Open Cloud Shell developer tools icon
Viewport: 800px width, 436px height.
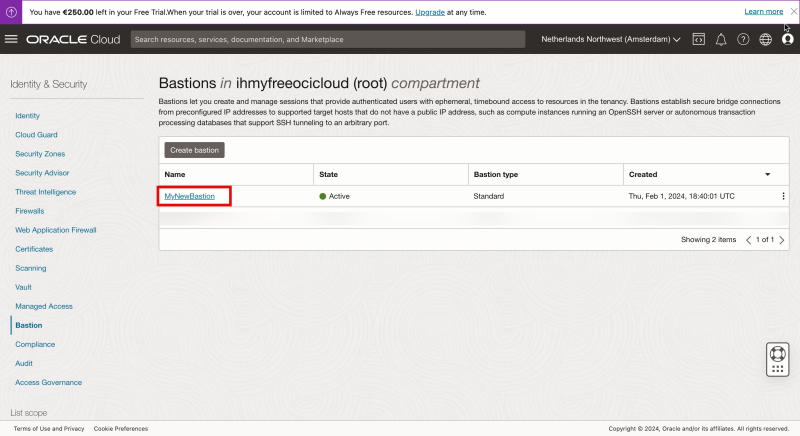[x=698, y=39]
